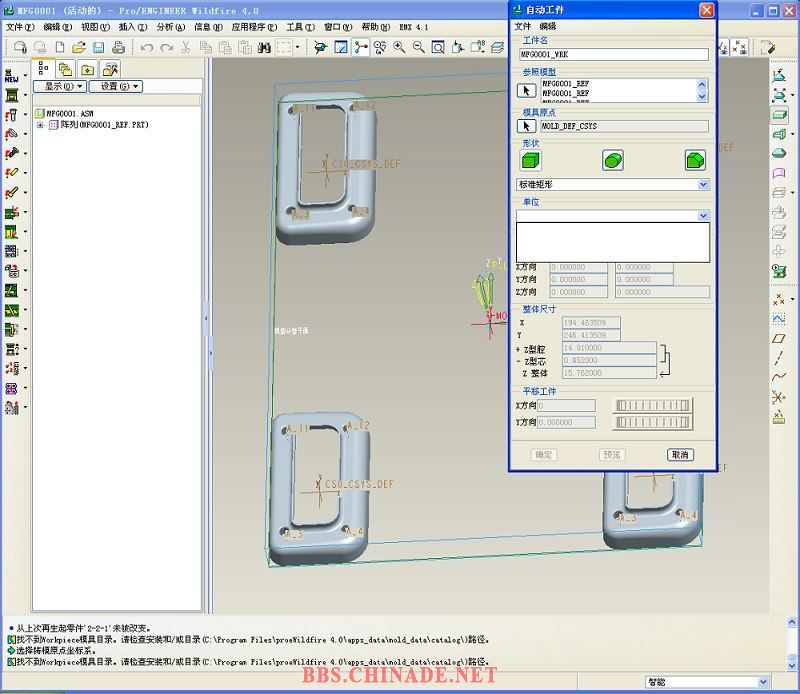Click the 模具原点 selection arrow button

click(x=527, y=126)
